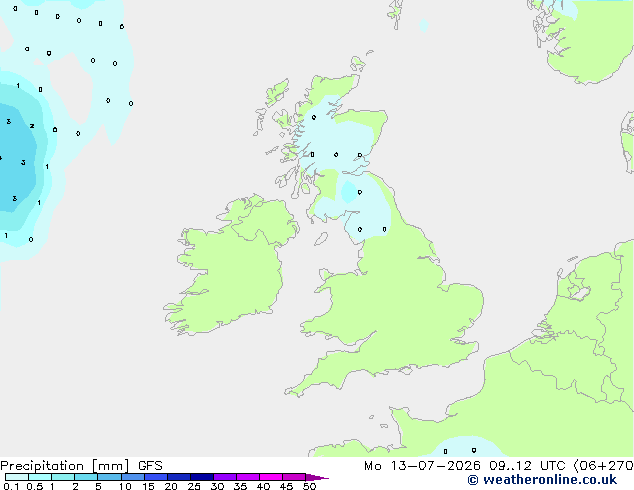Click the 'Precipitation [mm]' title text
The width and height of the screenshot is (634, 490).
65,466
